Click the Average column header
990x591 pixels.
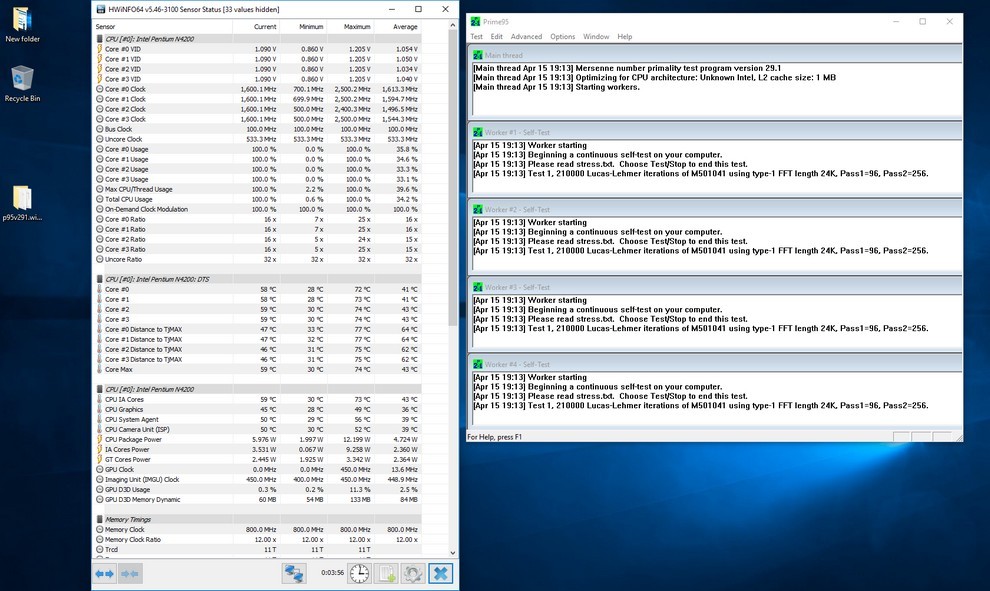click(x=405, y=26)
